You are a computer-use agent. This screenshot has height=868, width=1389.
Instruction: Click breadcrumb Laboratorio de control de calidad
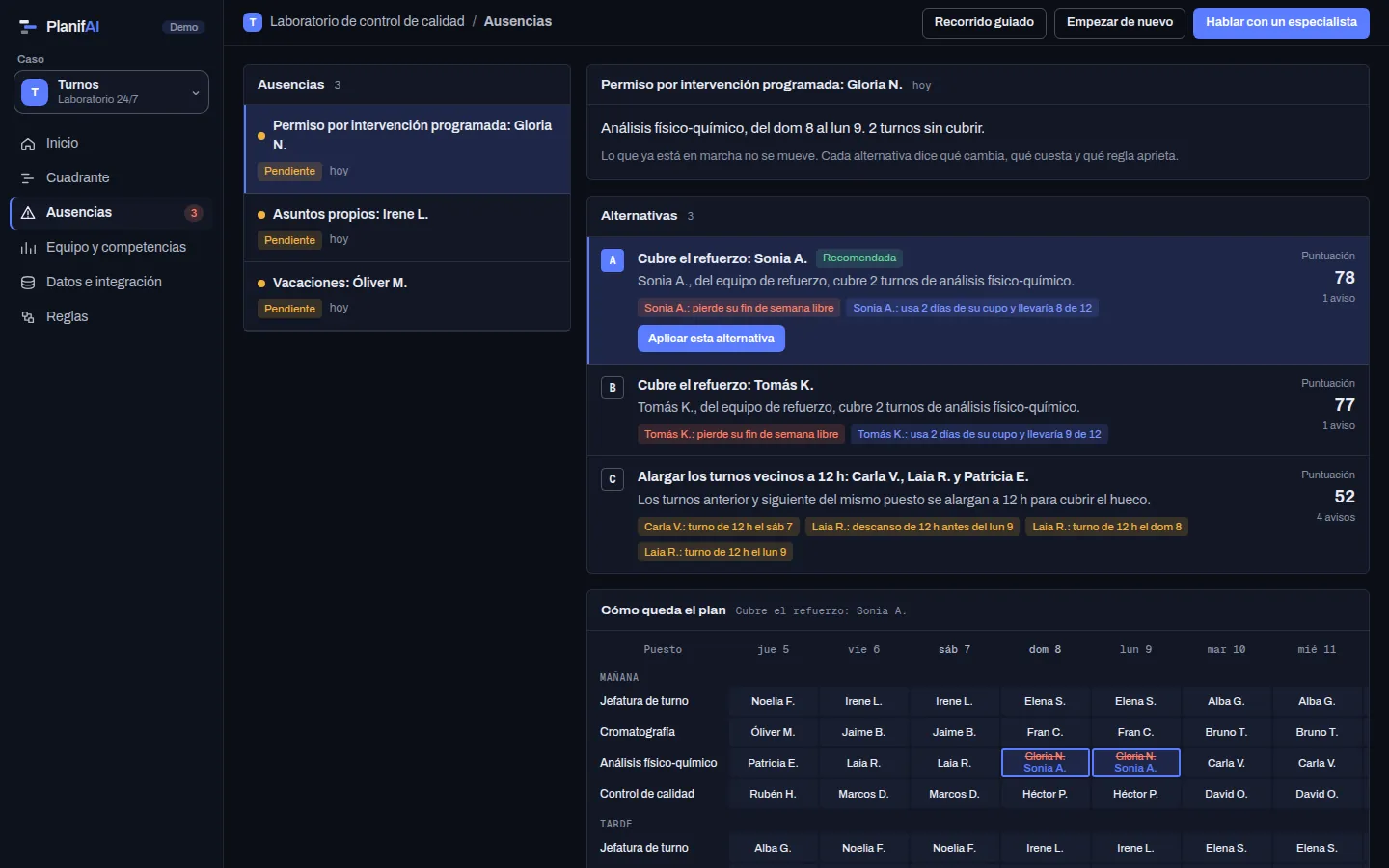pos(368,21)
